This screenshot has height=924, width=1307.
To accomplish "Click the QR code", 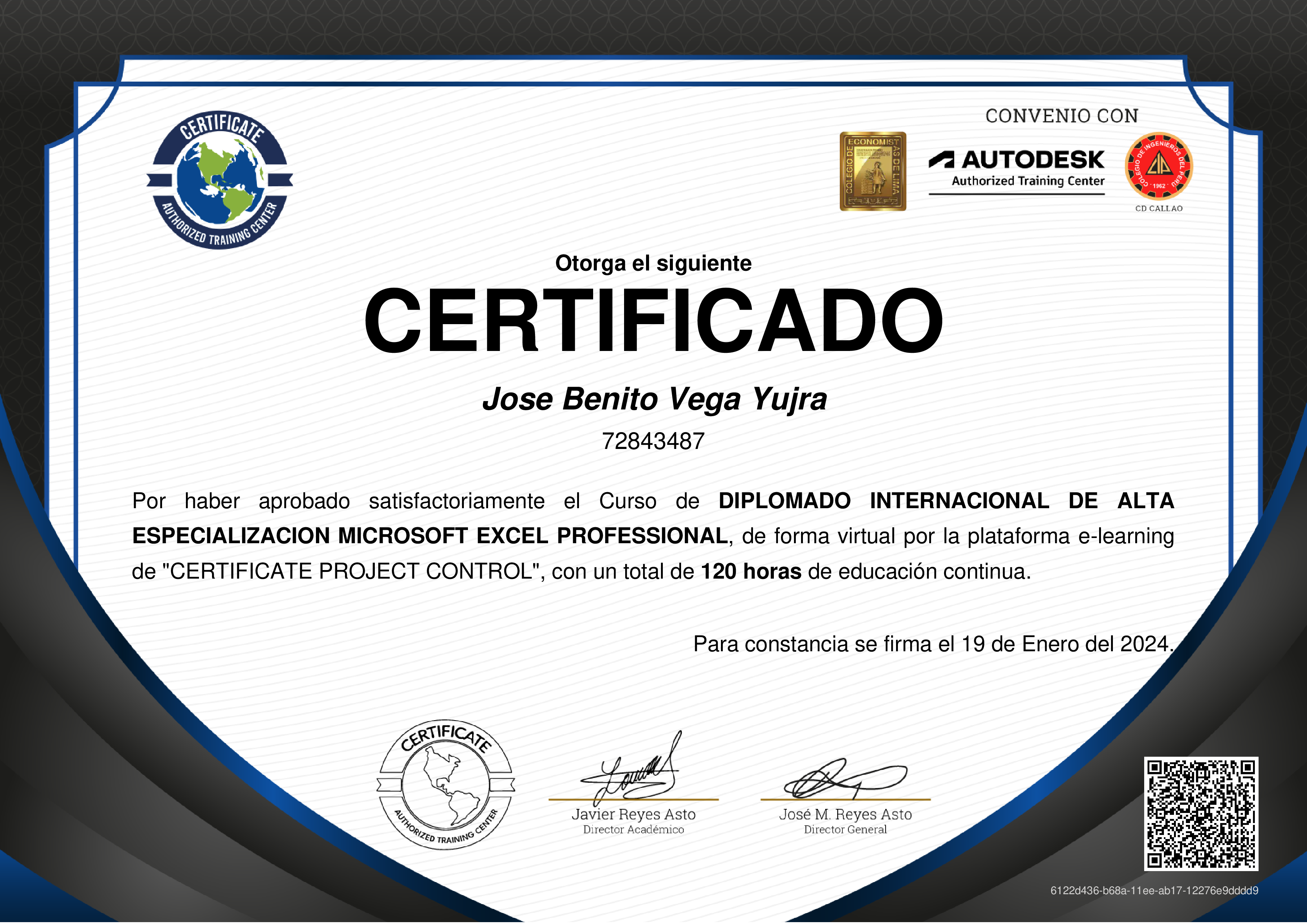I will pos(1201,814).
